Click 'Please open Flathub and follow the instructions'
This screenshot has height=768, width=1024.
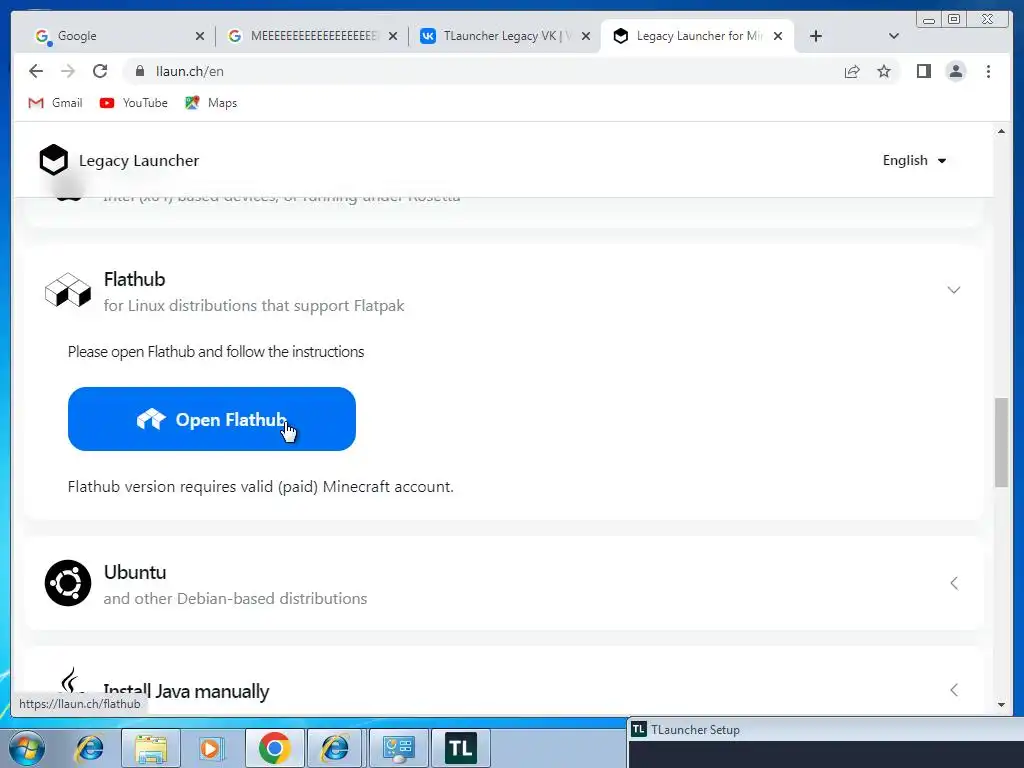coord(216,351)
